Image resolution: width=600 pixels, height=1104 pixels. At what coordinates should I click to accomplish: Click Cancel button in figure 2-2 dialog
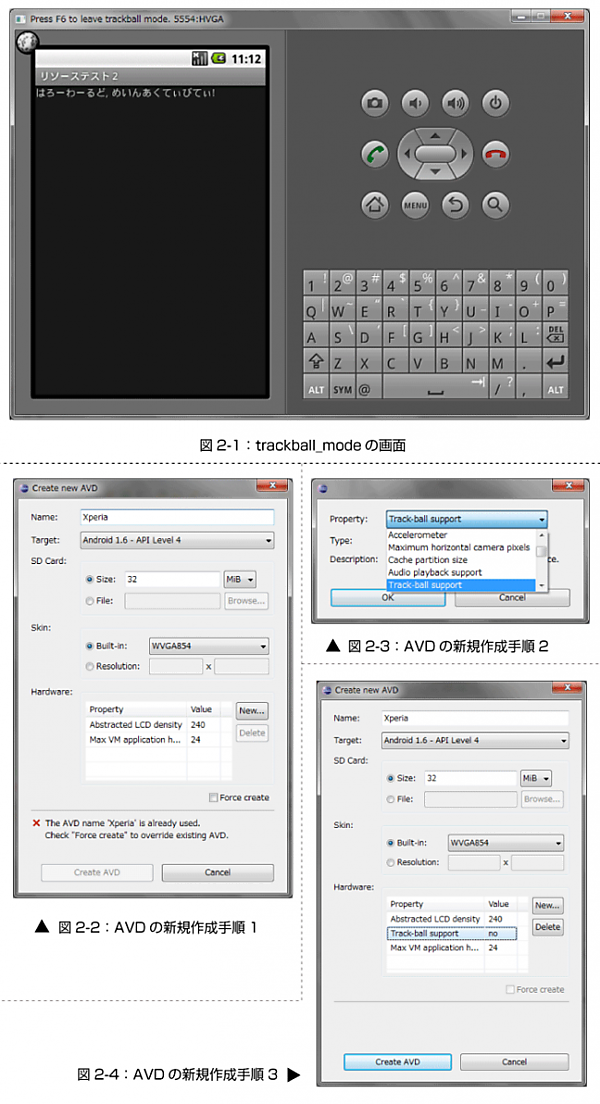click(218, 872)
